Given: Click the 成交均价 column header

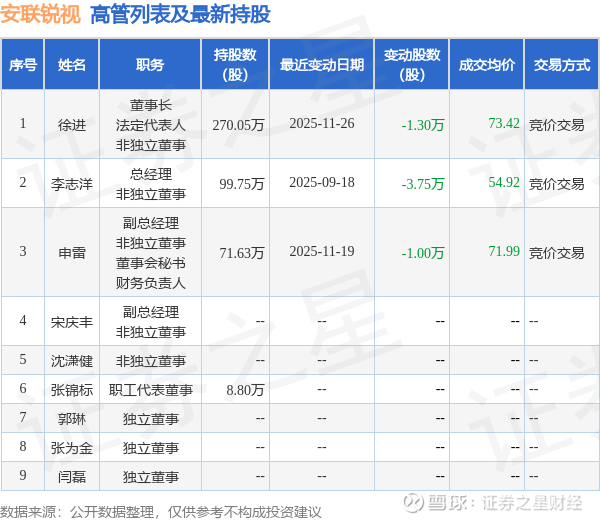Looking at the screenshot, I should (x=487, y=65).
